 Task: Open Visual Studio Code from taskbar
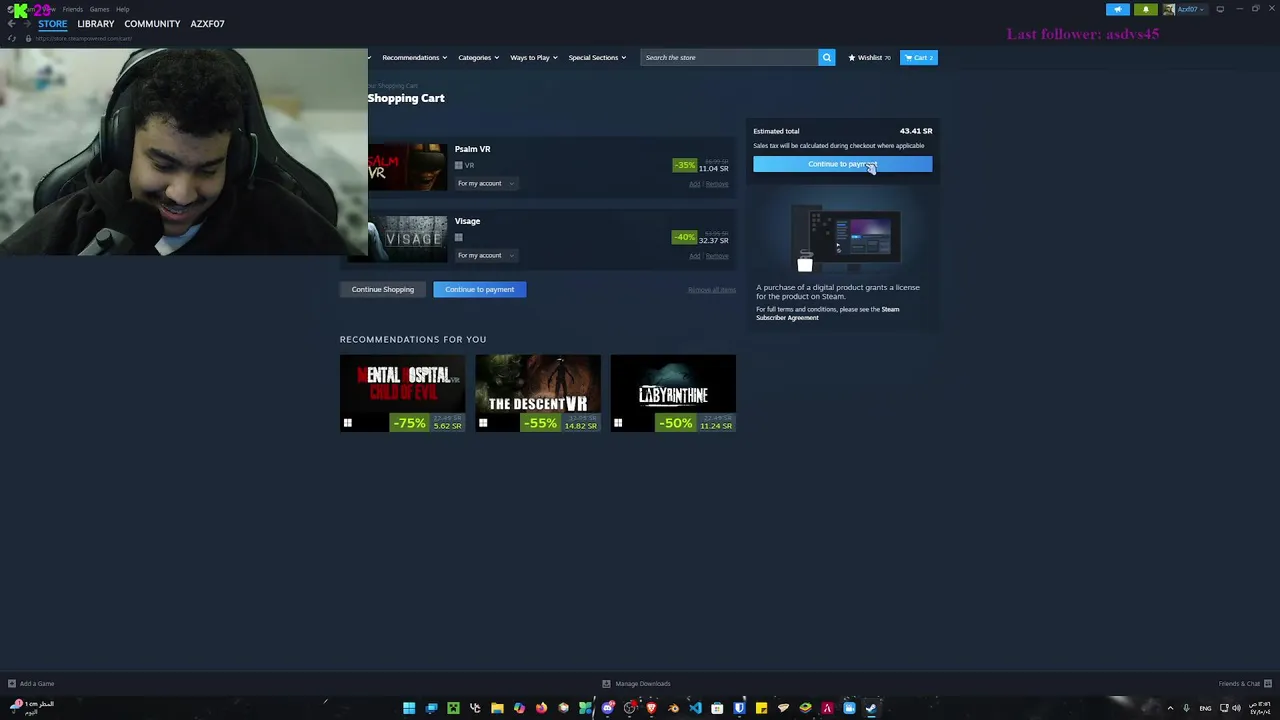[695, 708]
